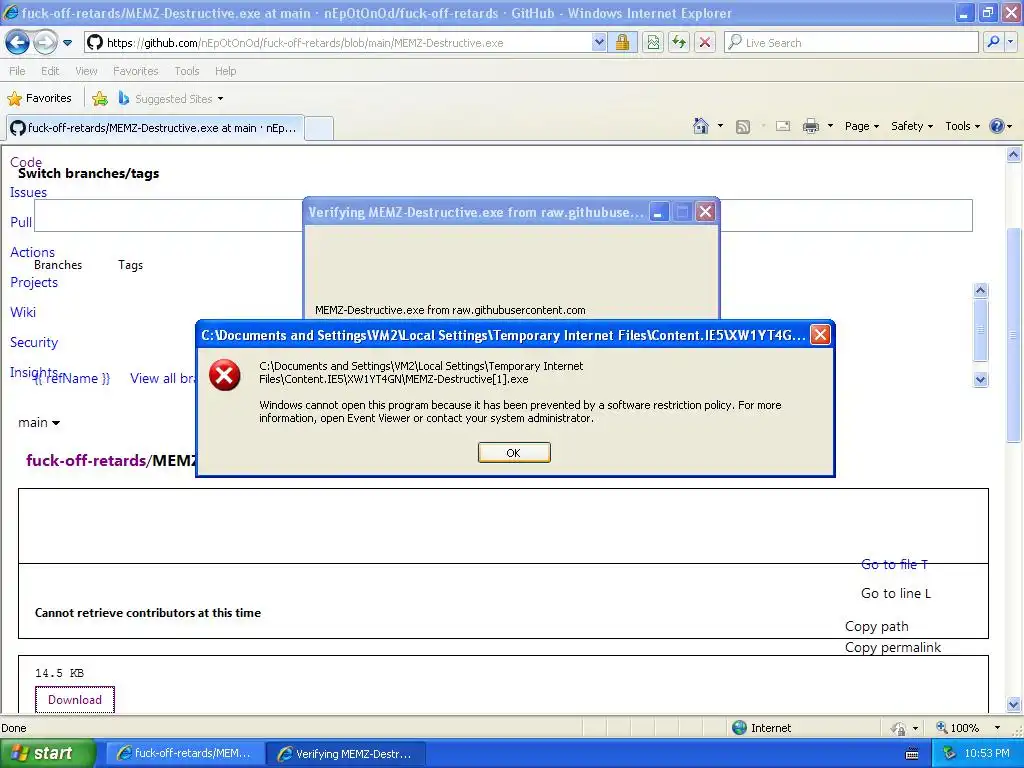Screen dimensions: 1024x768
Task: Close the Verifying MEMZ-Destructive.exe dialog
Action: 705,212
